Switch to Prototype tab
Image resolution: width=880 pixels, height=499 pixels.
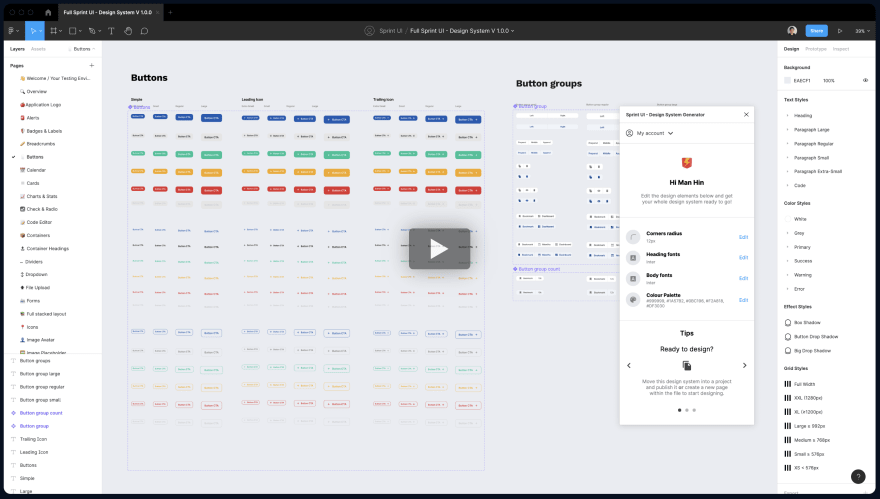click(816, 49)
